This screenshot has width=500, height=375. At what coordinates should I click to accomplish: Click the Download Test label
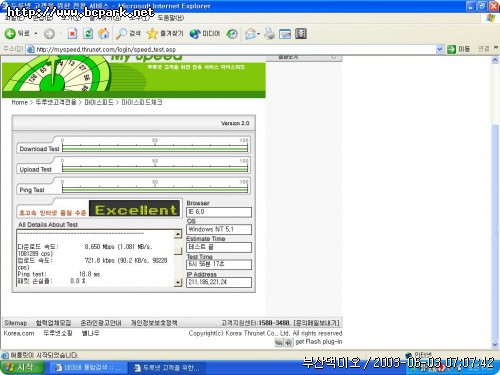point(39,149)
